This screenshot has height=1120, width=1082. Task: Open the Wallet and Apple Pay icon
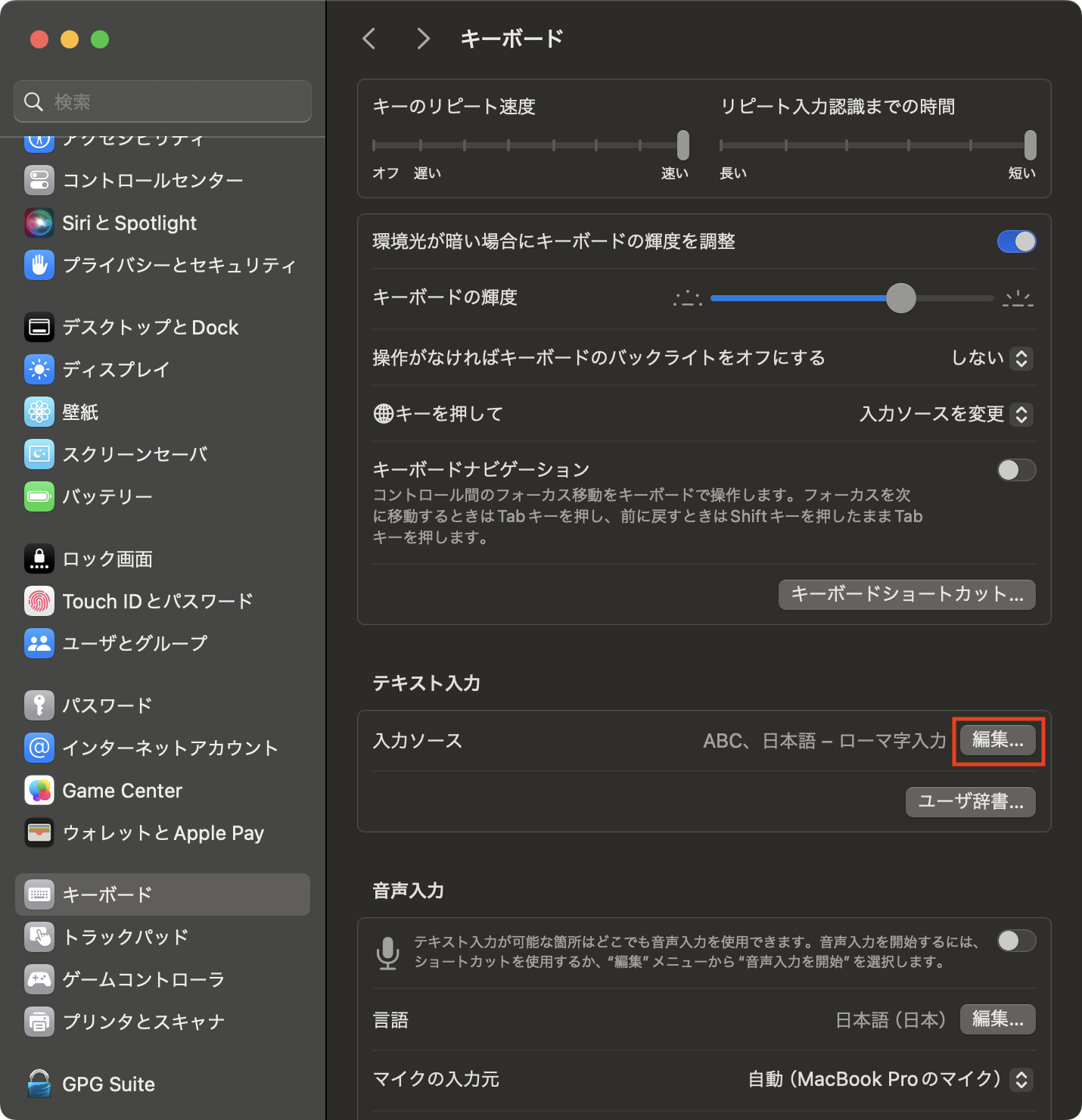tap(39, 832)
